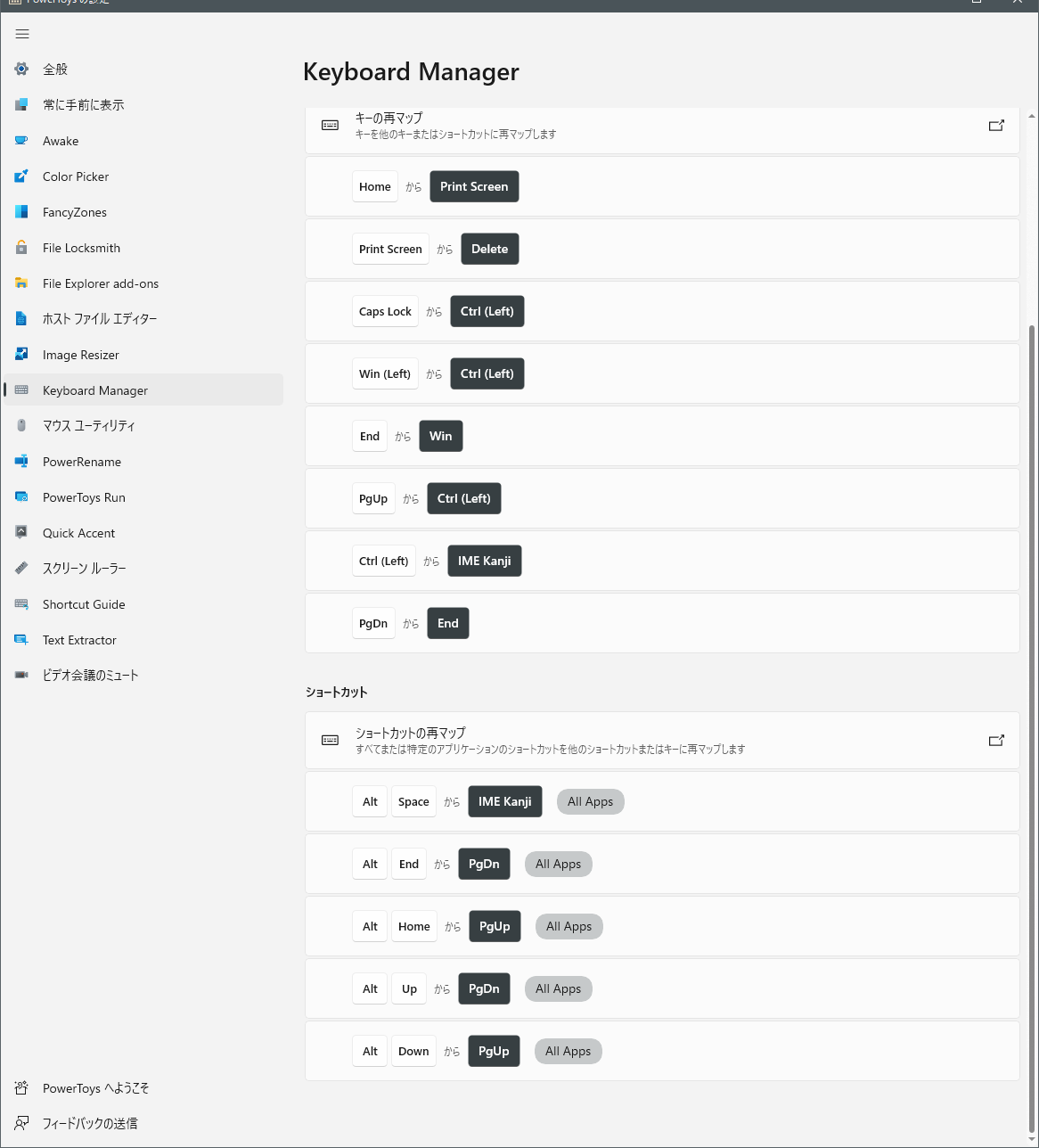This screenshot has height=1148, width=1039.
Task: Click the ショートカット section heading
Action: [337, 692]
